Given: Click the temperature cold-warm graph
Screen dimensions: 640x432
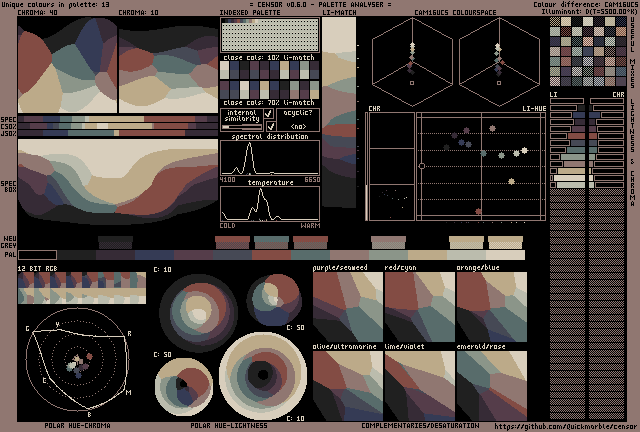Looking at the screenshot, I should click(269, 203).
